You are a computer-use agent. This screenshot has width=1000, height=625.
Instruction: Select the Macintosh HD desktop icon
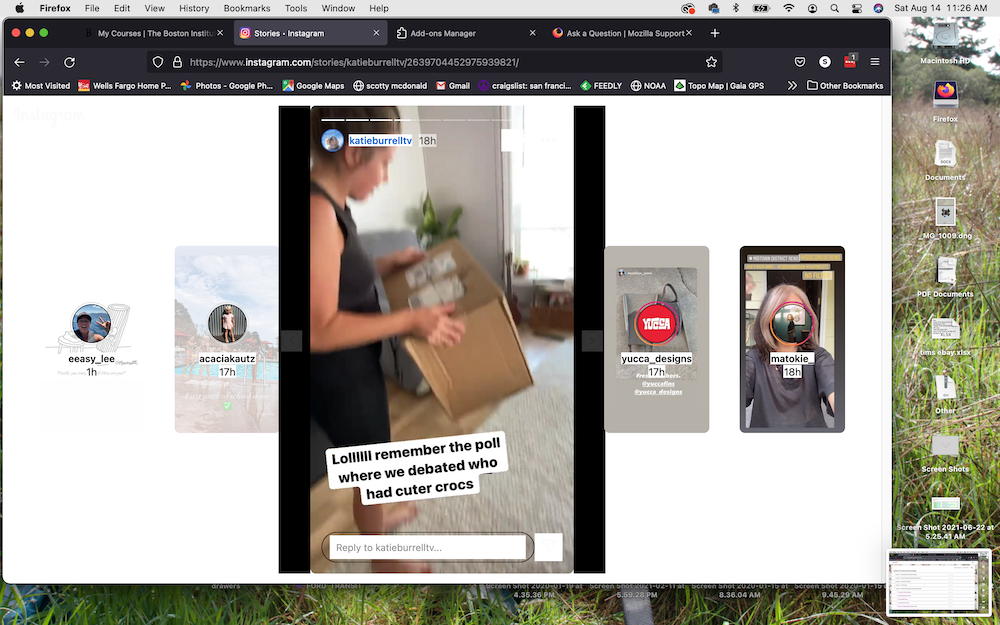coord(945,43)
